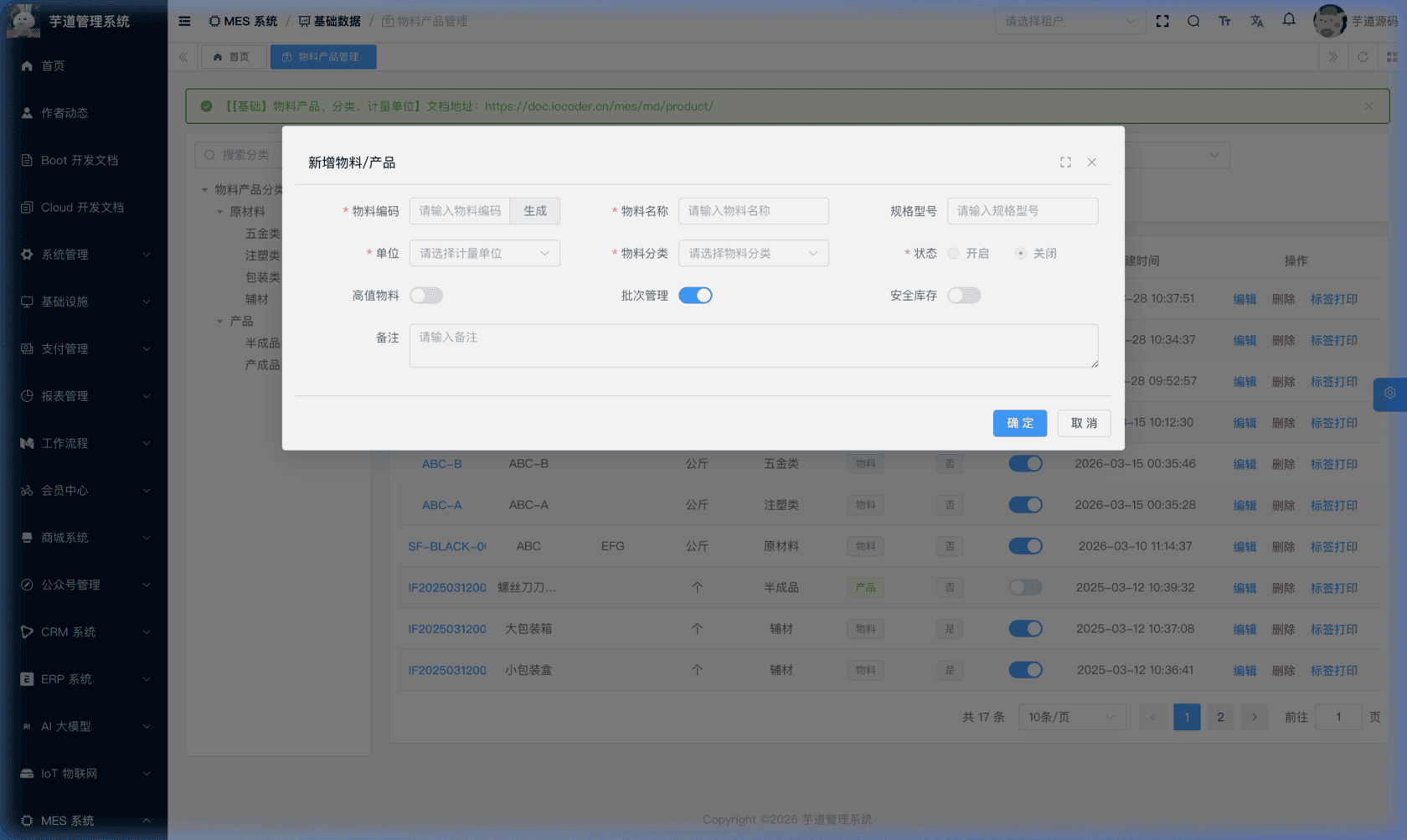
Task: Enable the 高值物料 switch
Action: pos(426,295)
